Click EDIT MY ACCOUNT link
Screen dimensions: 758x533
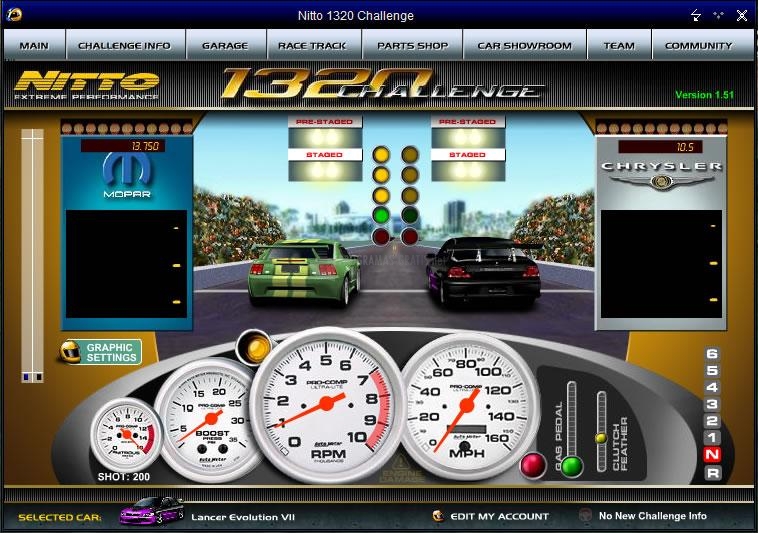click(x=499, y=516)
